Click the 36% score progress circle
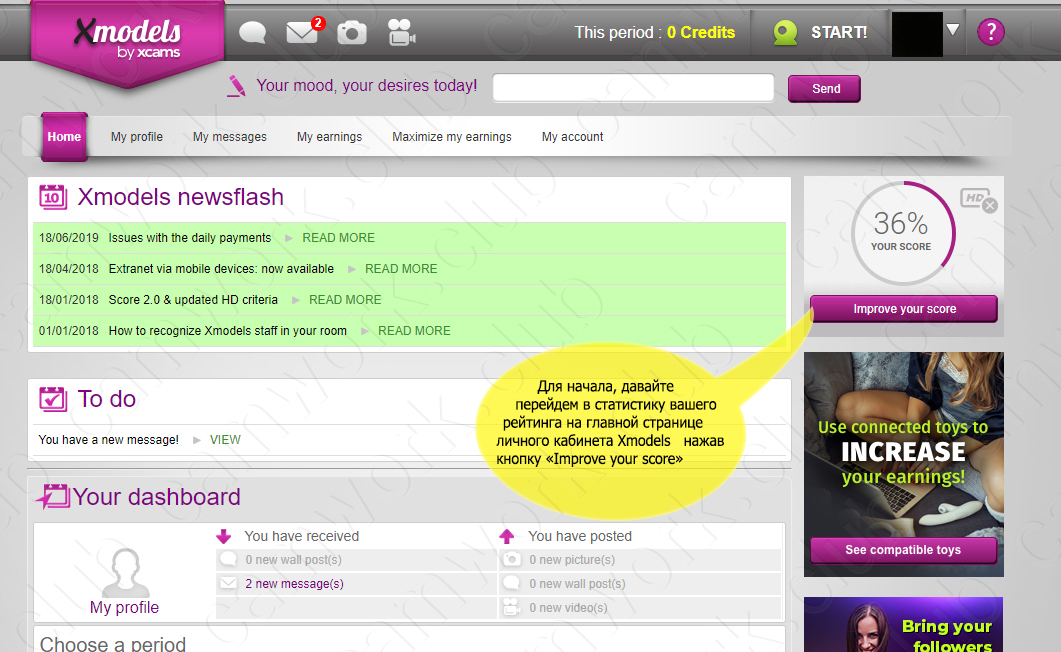 [x=900, y=232]
